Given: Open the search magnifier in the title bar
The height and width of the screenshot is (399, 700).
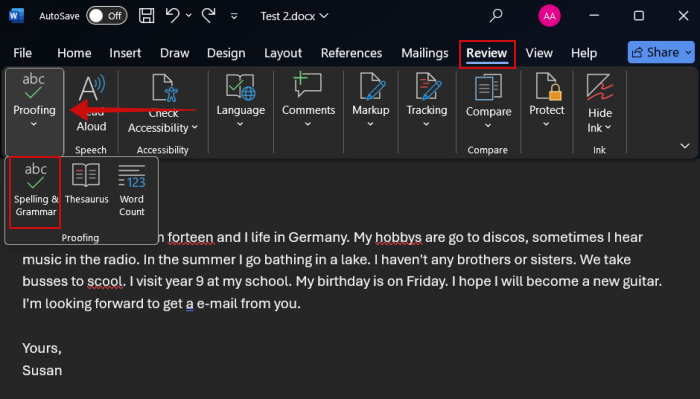Looking at the screenshot, I should click(x=496, y=16).
